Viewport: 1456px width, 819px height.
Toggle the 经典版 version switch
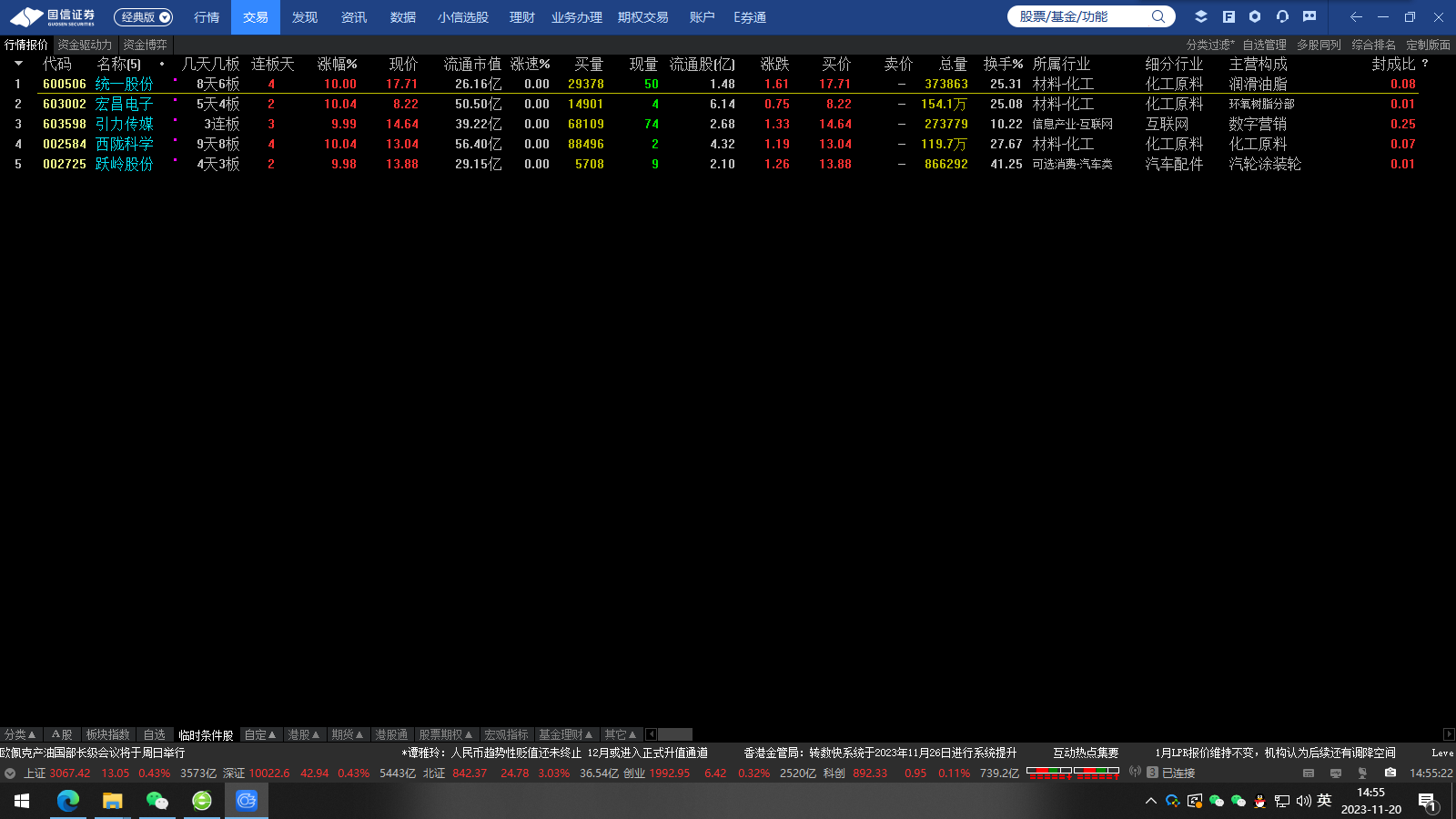click(x=143, y=17)
